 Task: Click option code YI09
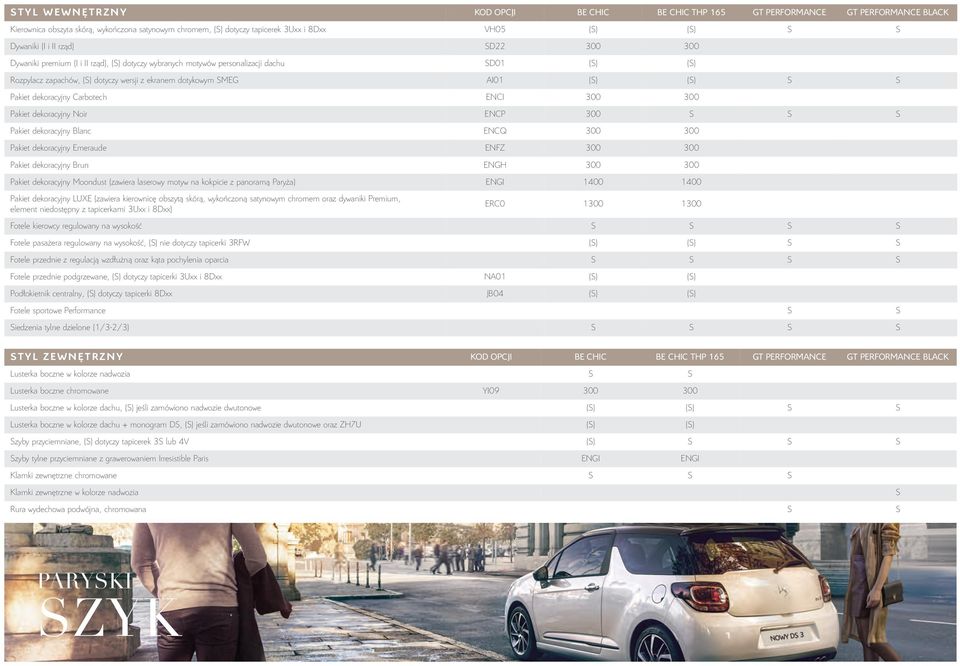click(490, 391)
